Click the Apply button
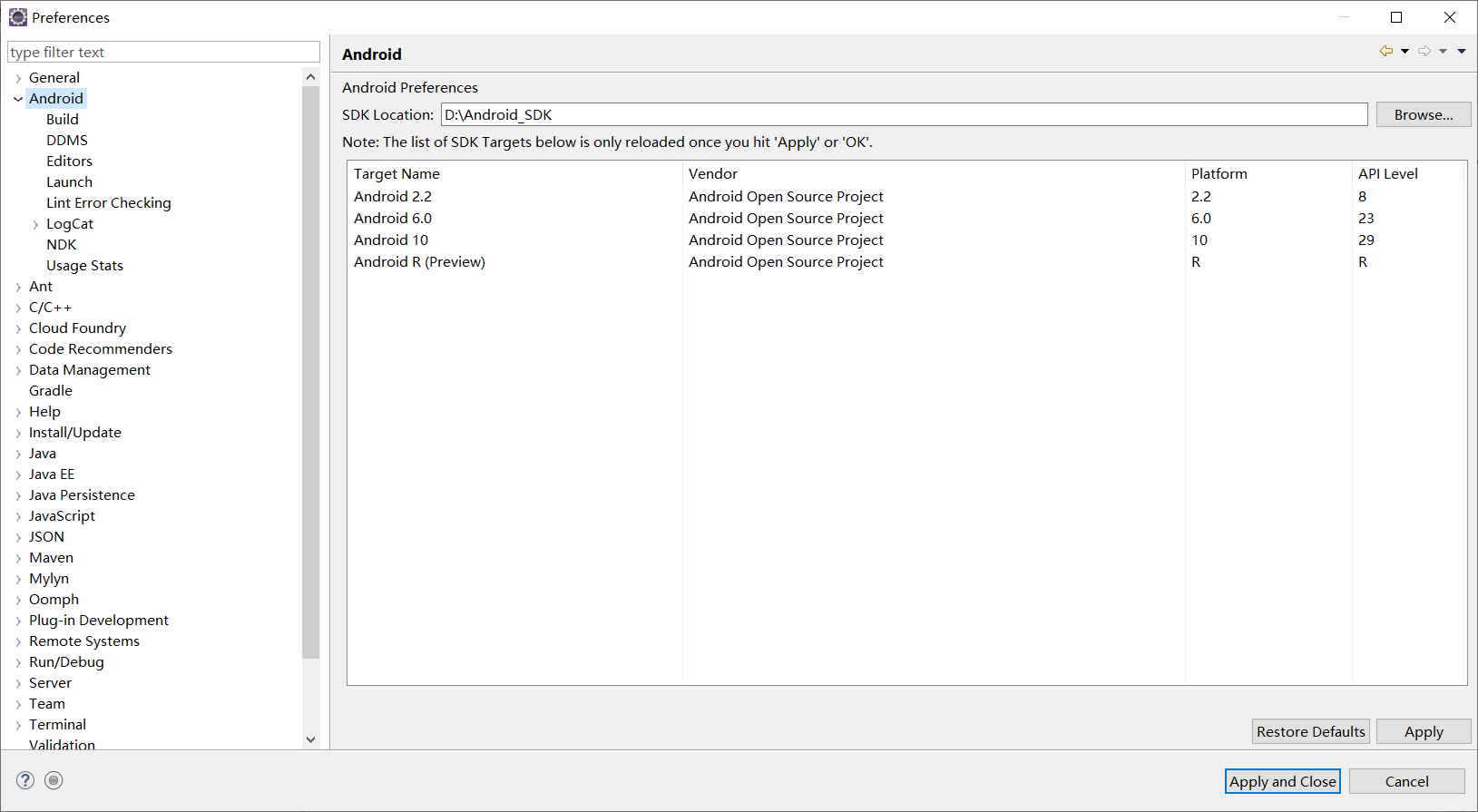Image resolution: width=1478 pixels, height=812 pixels. [1424, 731]
